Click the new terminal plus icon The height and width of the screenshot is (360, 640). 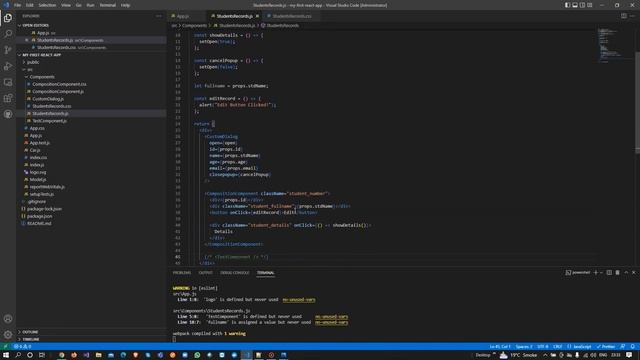(596, 272)
